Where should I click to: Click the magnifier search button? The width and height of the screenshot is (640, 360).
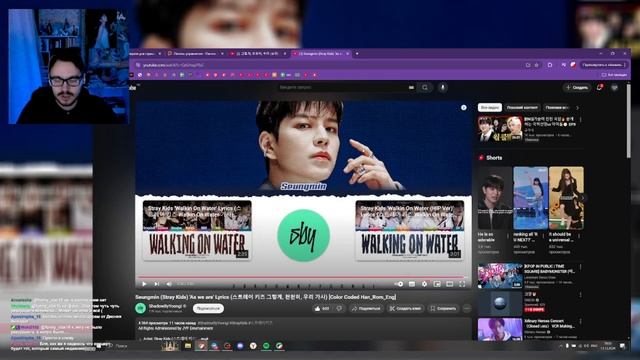[x=425, y=87]
